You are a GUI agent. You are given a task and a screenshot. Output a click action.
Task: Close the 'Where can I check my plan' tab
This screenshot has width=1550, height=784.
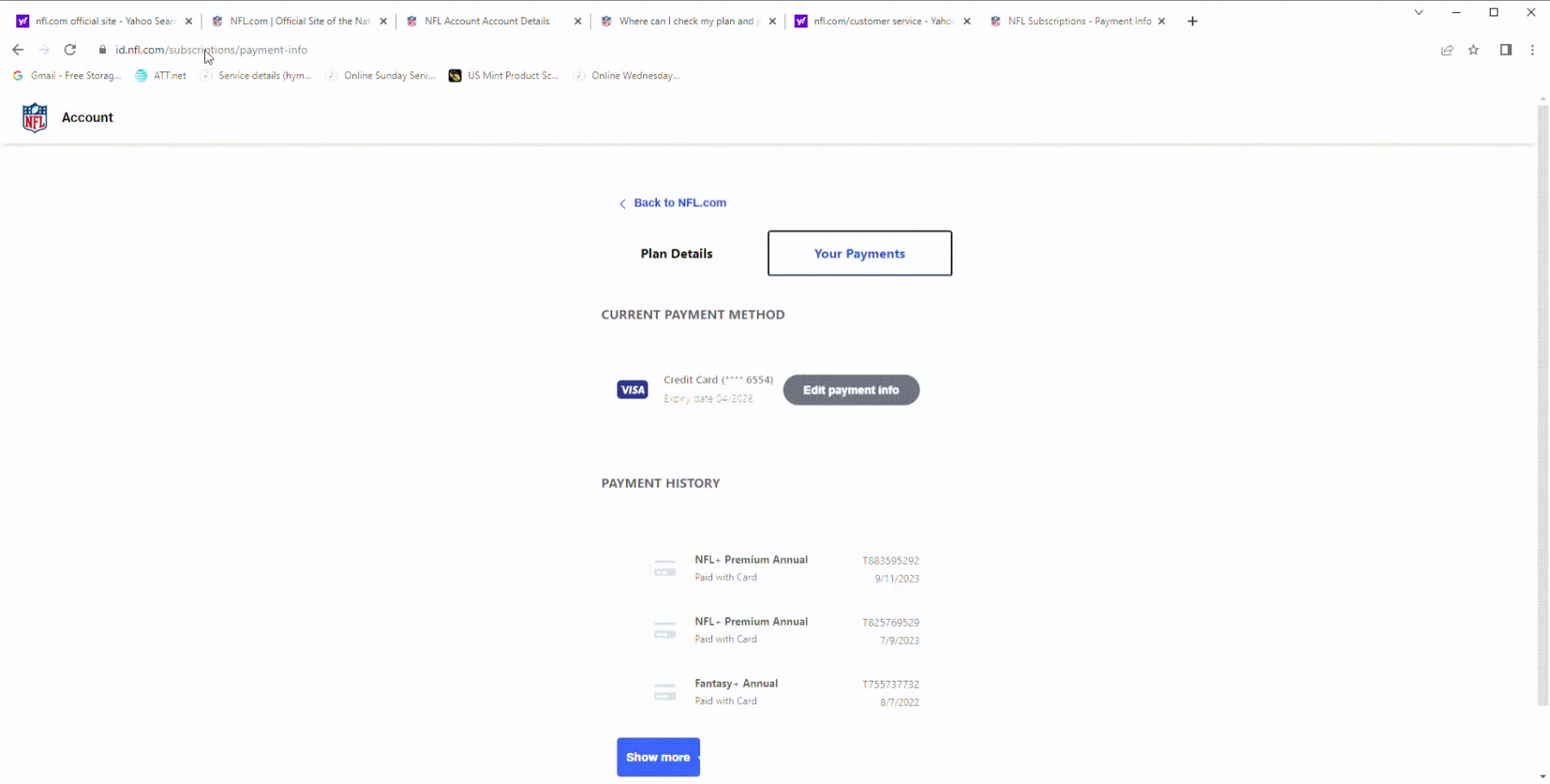[x=772, y=22]
